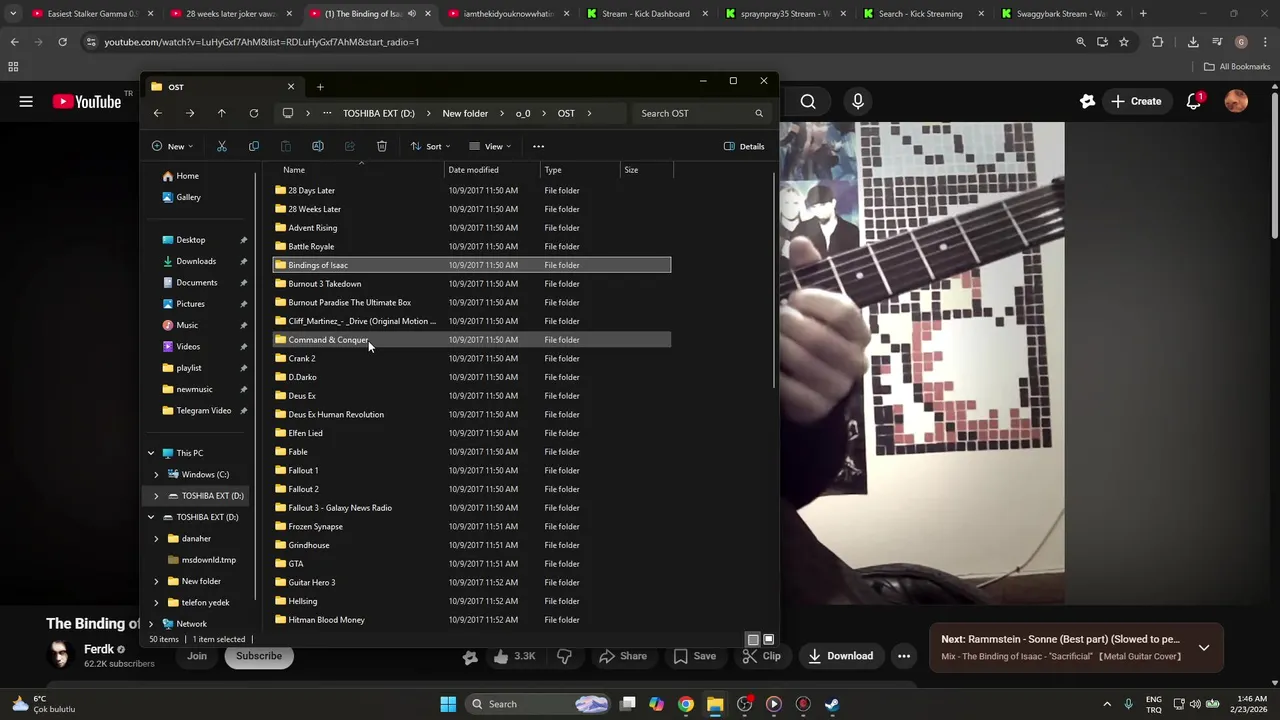
Task: Switch to list view layout toggle
Action: tap(753, 639)
